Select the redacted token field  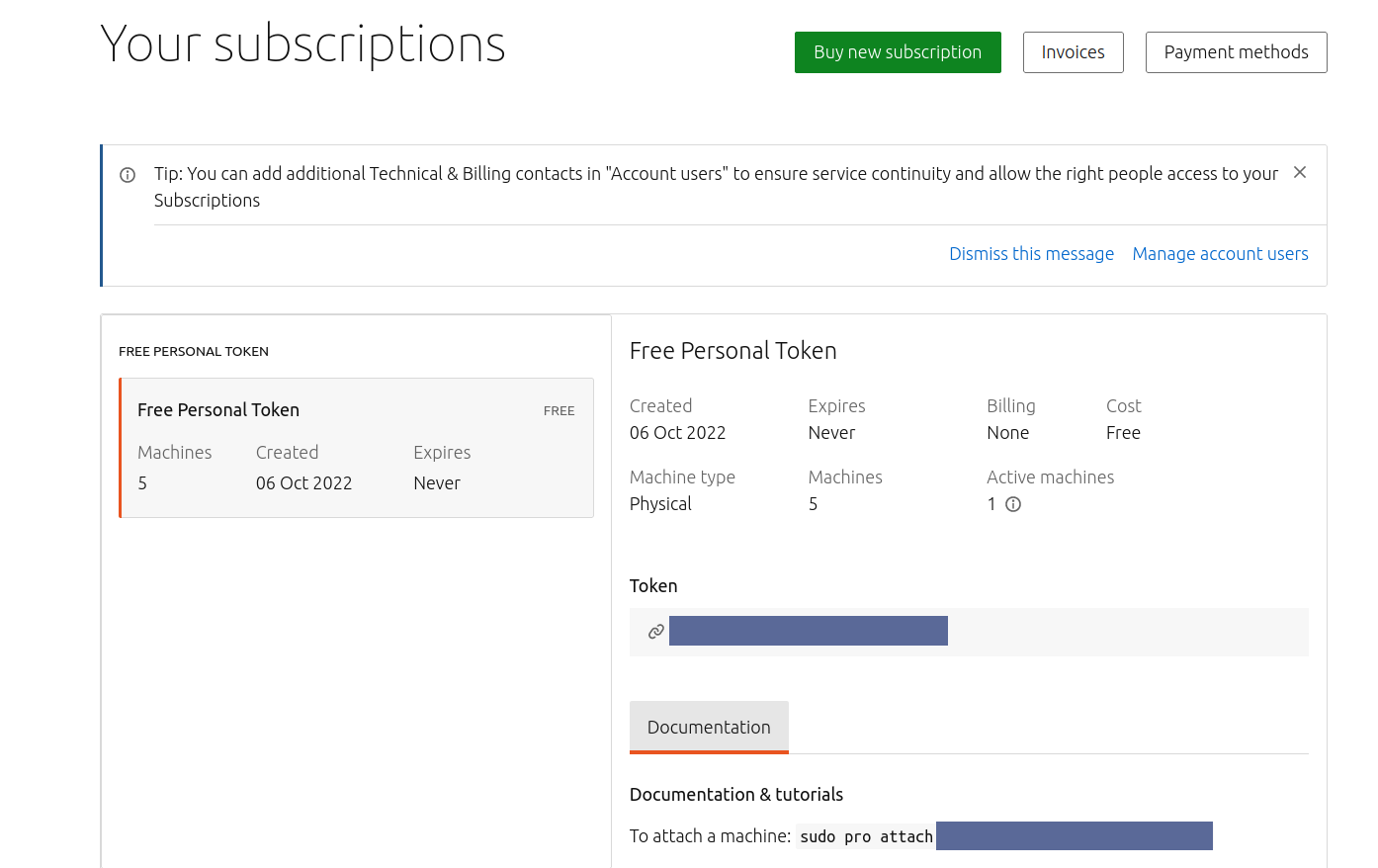coord(809,631)
